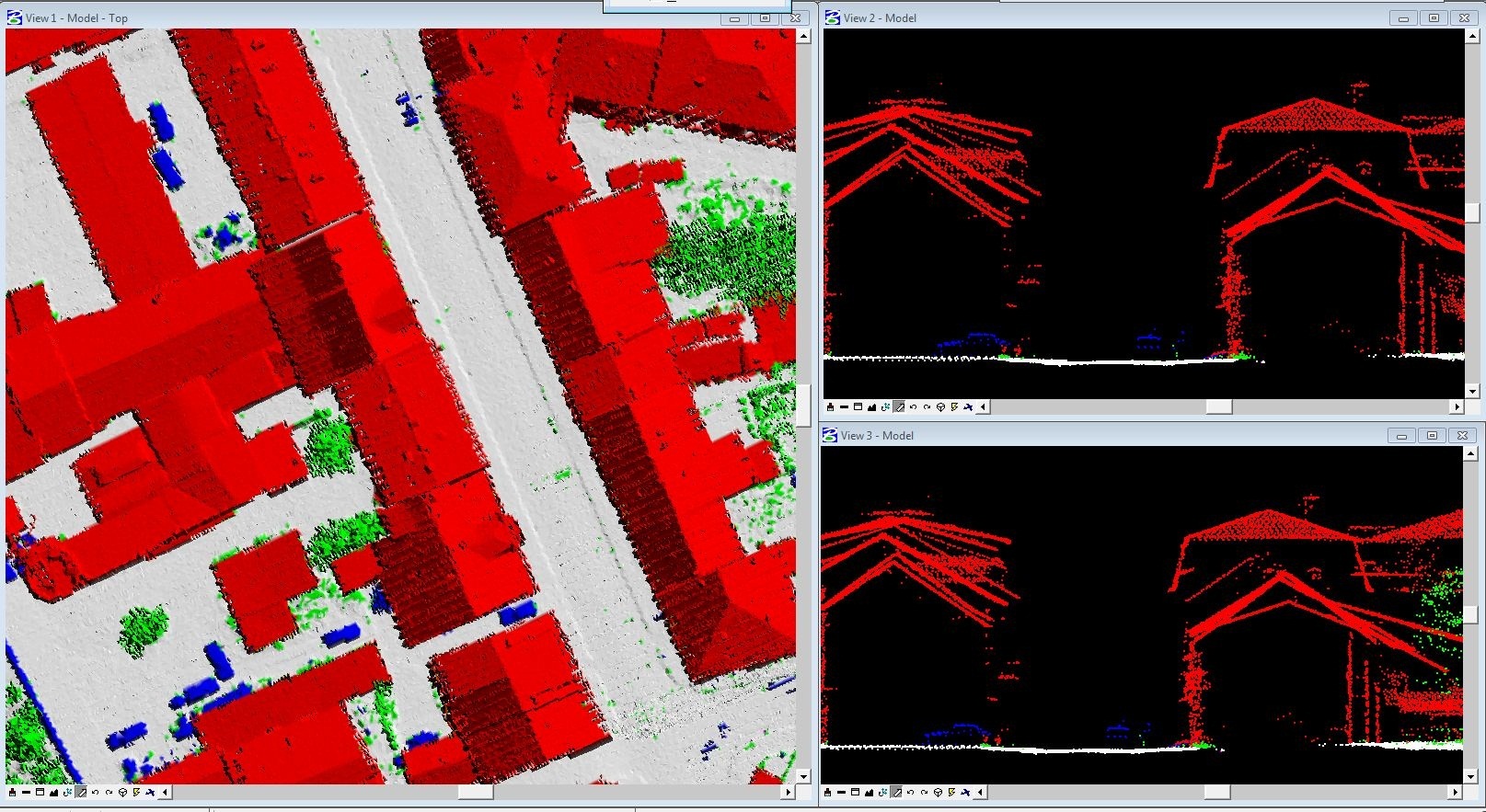
Task: Click View 1 horizontal scrollbar thumb
Action: (476, 792)
